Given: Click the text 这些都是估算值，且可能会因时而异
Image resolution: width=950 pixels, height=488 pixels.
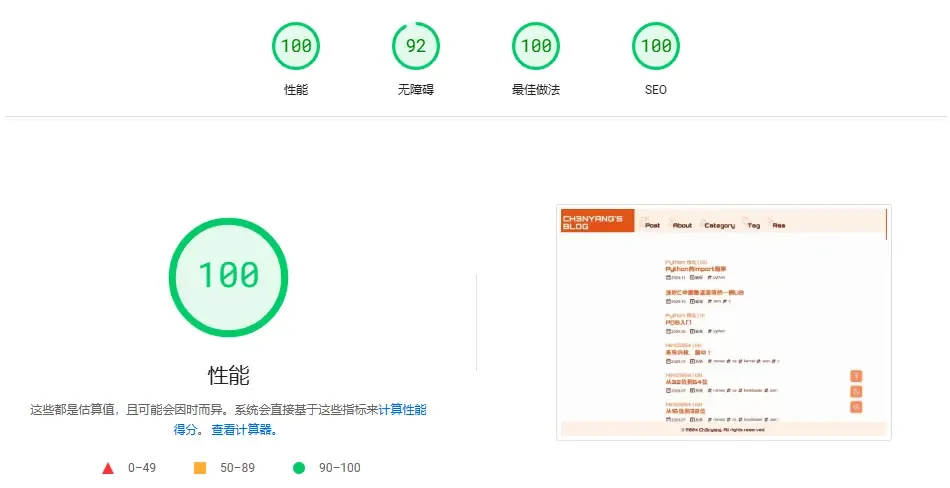Looking at the screenshot, I should point(125,410).
